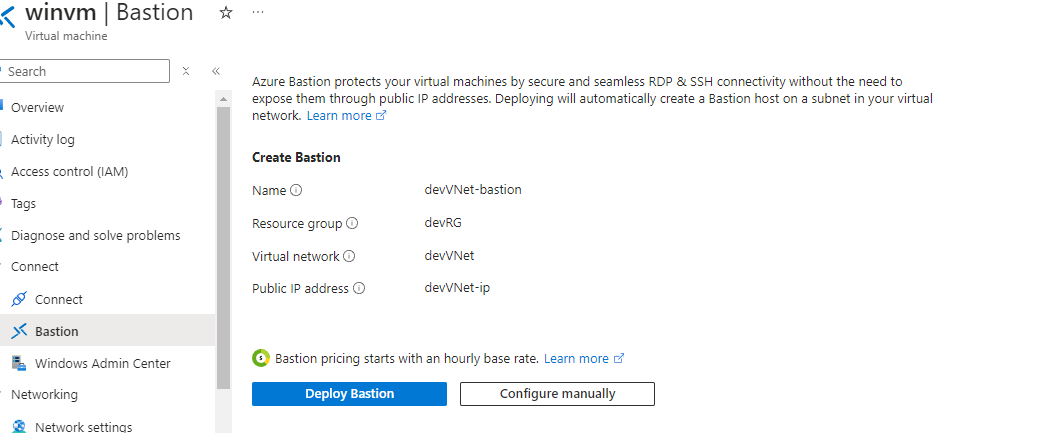Select the Connect sub-item under Connect
The image size is (1056, 433).
click(59, 299)
